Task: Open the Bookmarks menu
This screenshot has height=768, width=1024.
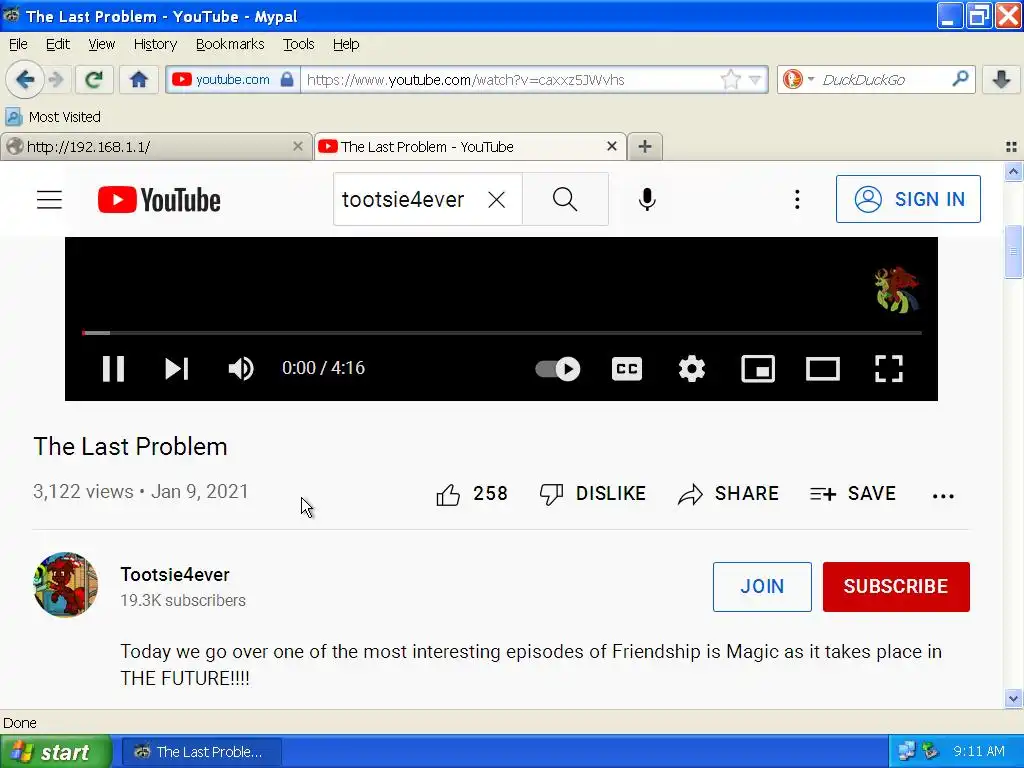Action: tap(230, 44)
